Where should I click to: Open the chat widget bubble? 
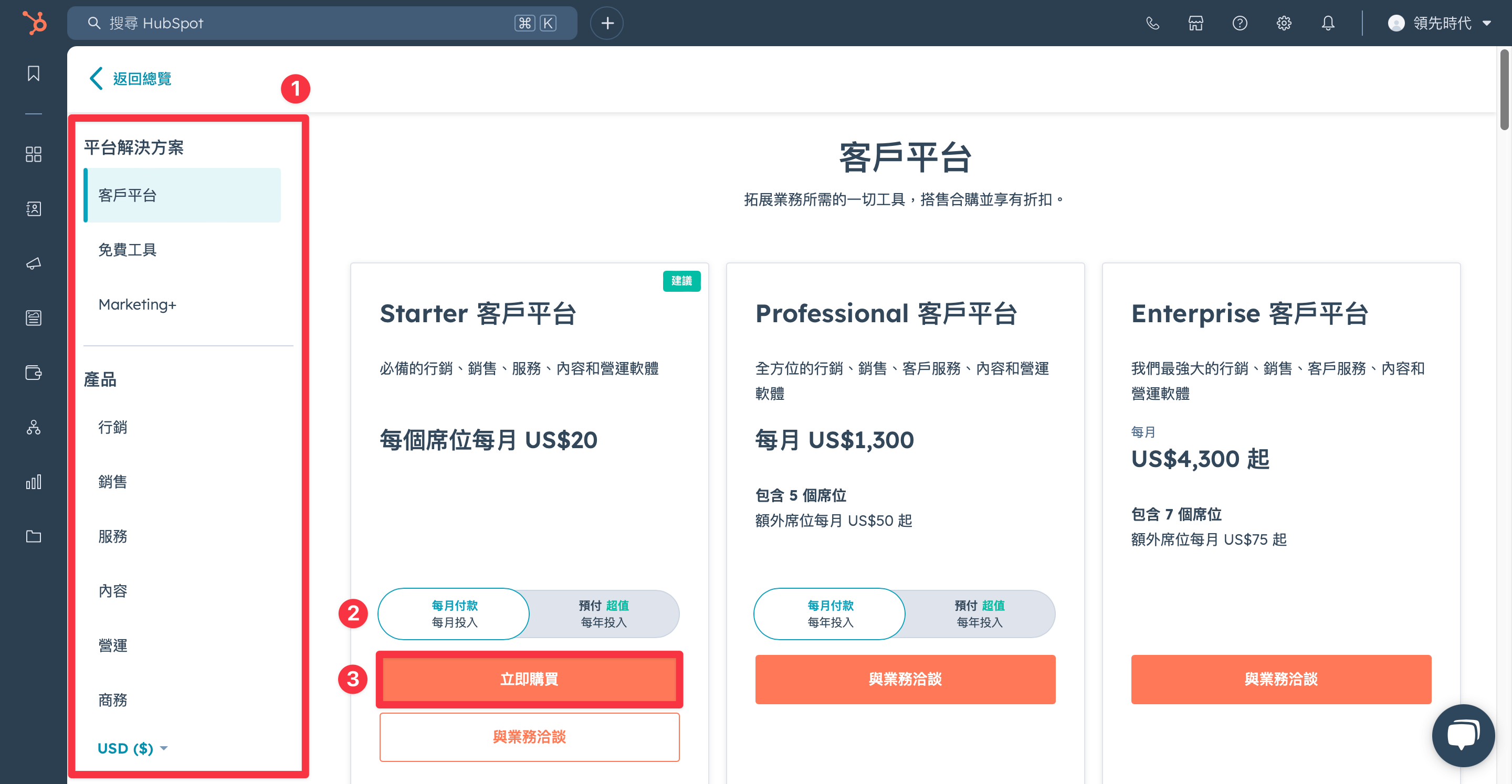(x=1463, y=735)
